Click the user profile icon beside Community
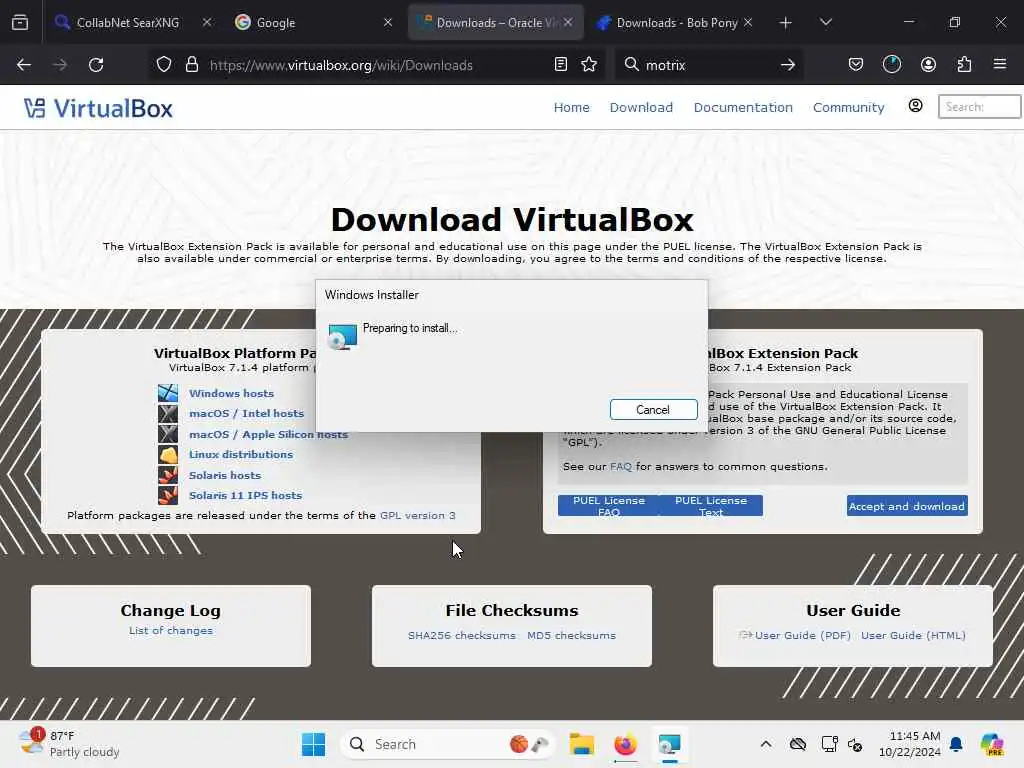This screenshot has height=768, width=1024. pos(916,106)
